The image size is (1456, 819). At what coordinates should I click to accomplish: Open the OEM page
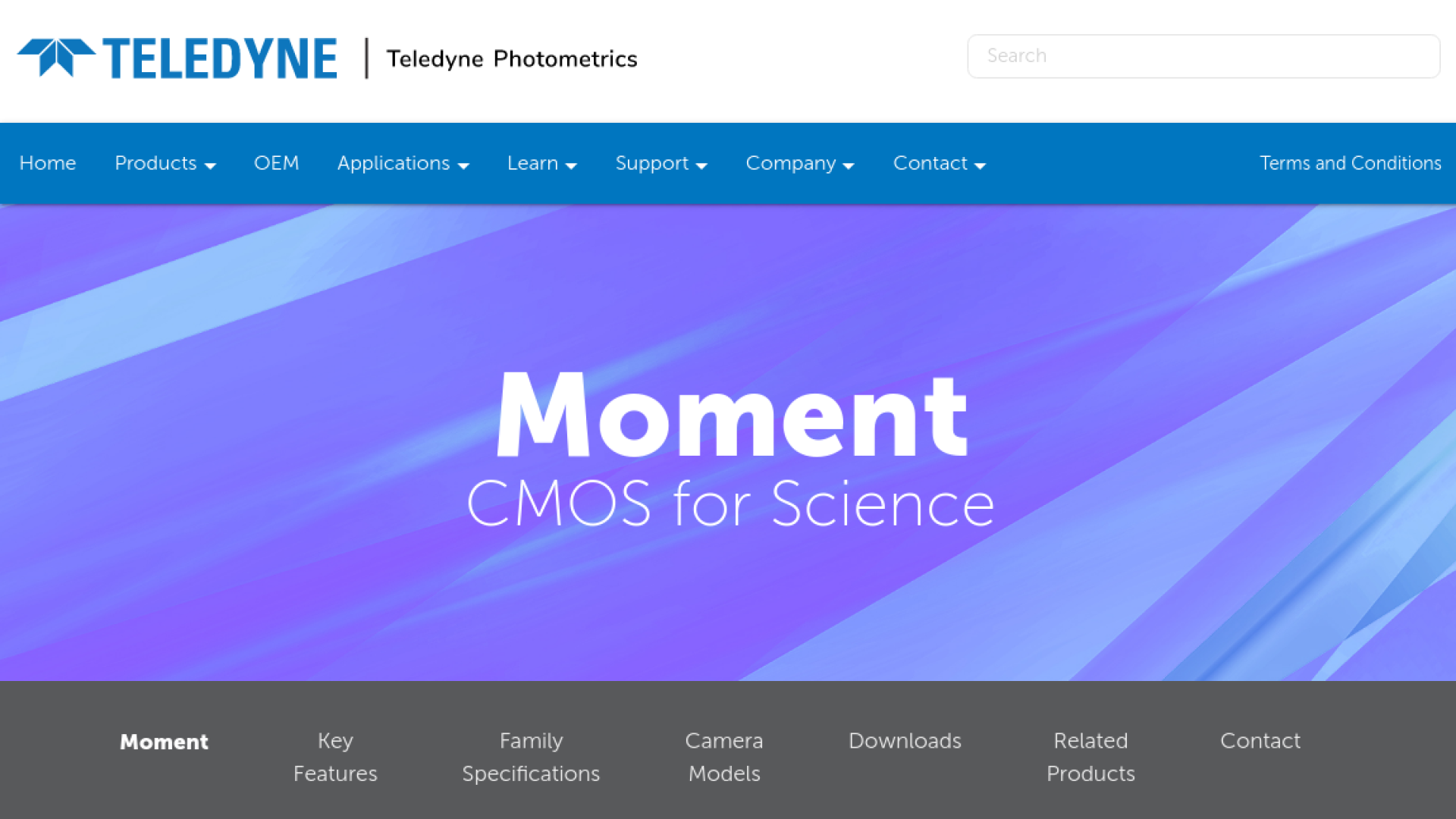[276, 163]
